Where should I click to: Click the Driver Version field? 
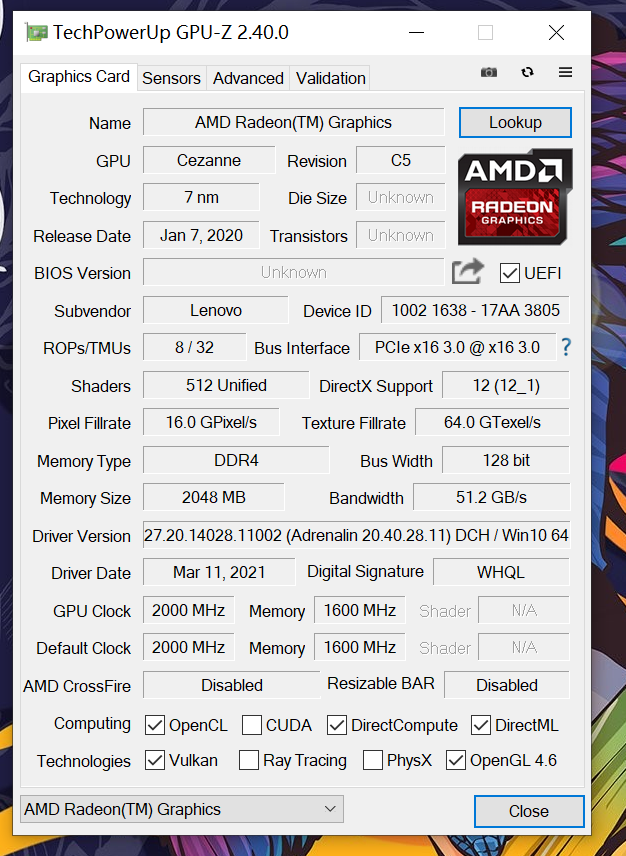point(356,536)
